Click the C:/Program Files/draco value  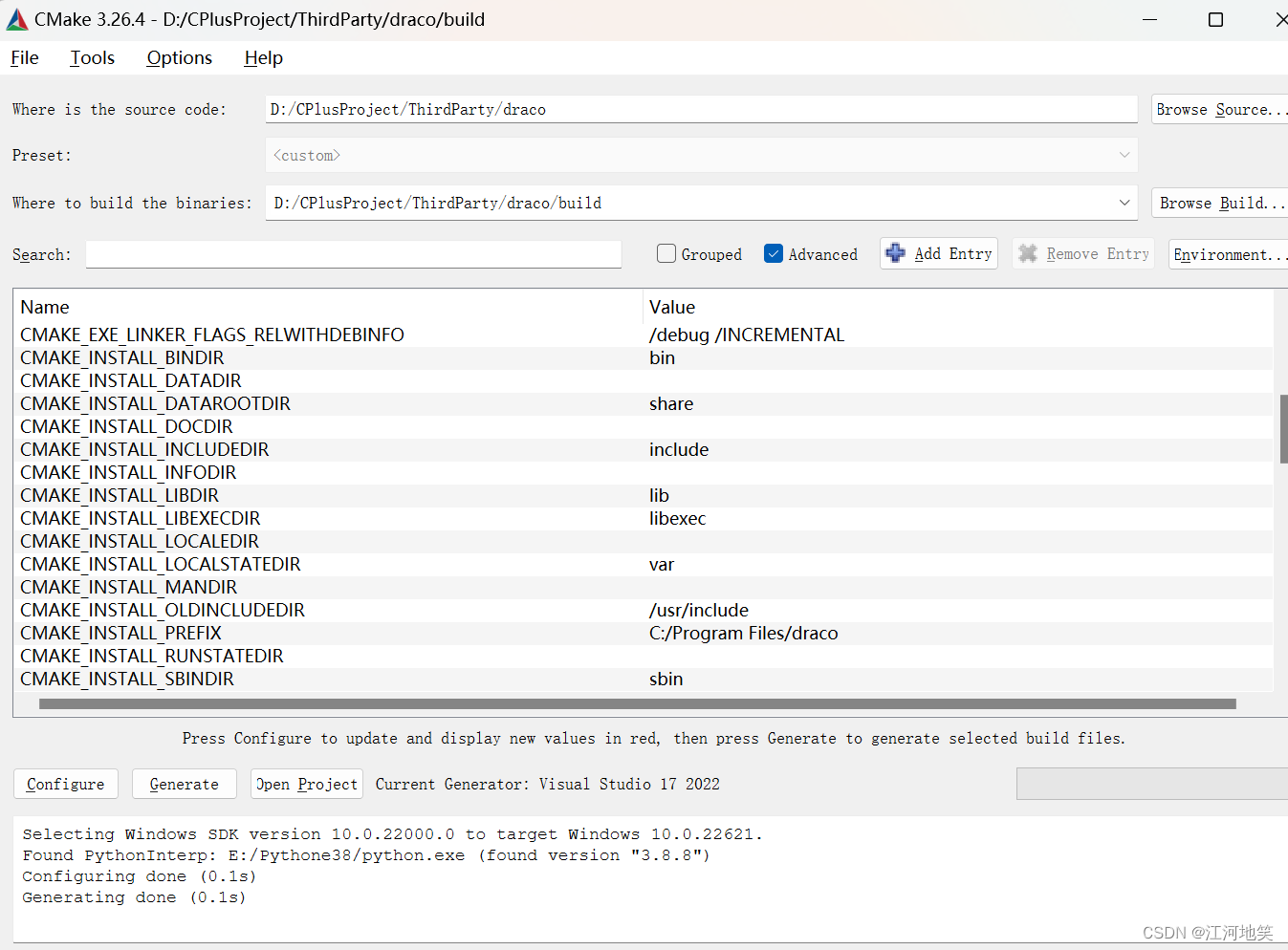pyautogui.click(x=743, y=633)
